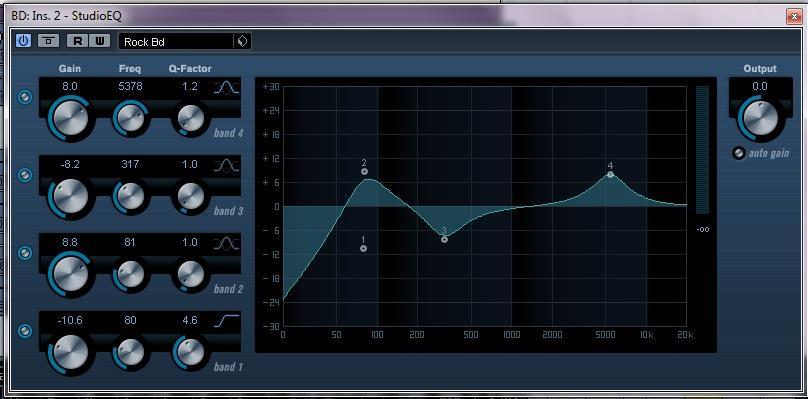Click band 3 filter type icon
Image resolution: width=808 pixels, height=399 pixels.
[x=227, y=166]
